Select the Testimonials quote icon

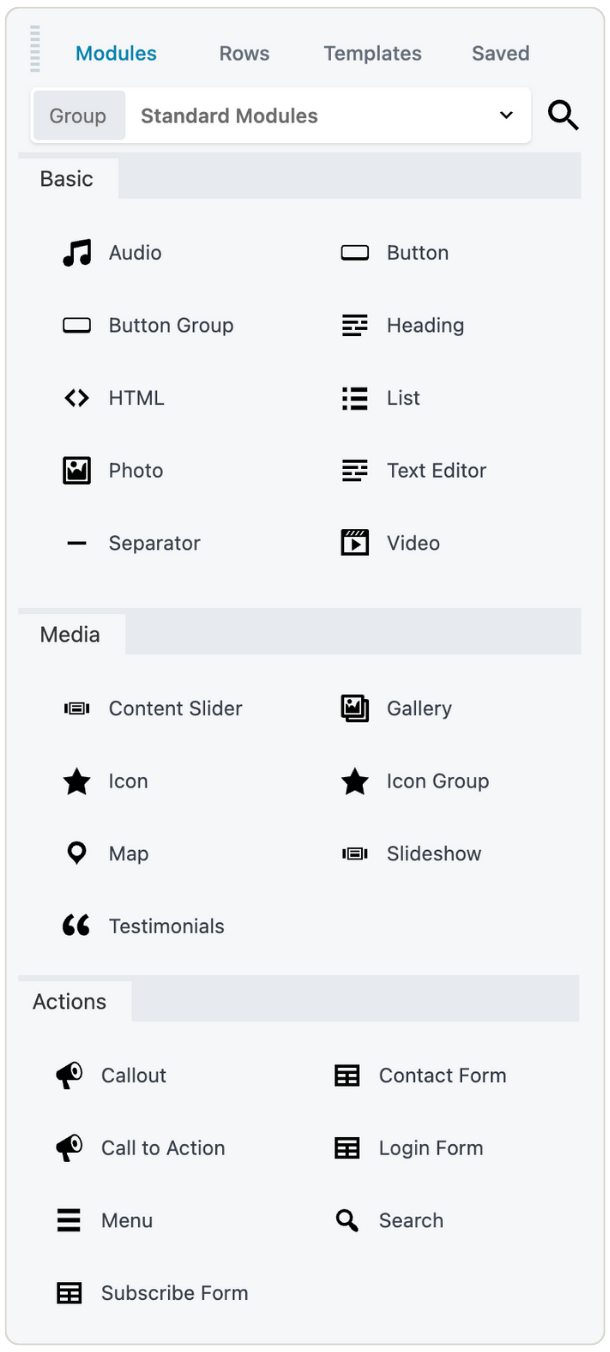[x=76, y=924]
